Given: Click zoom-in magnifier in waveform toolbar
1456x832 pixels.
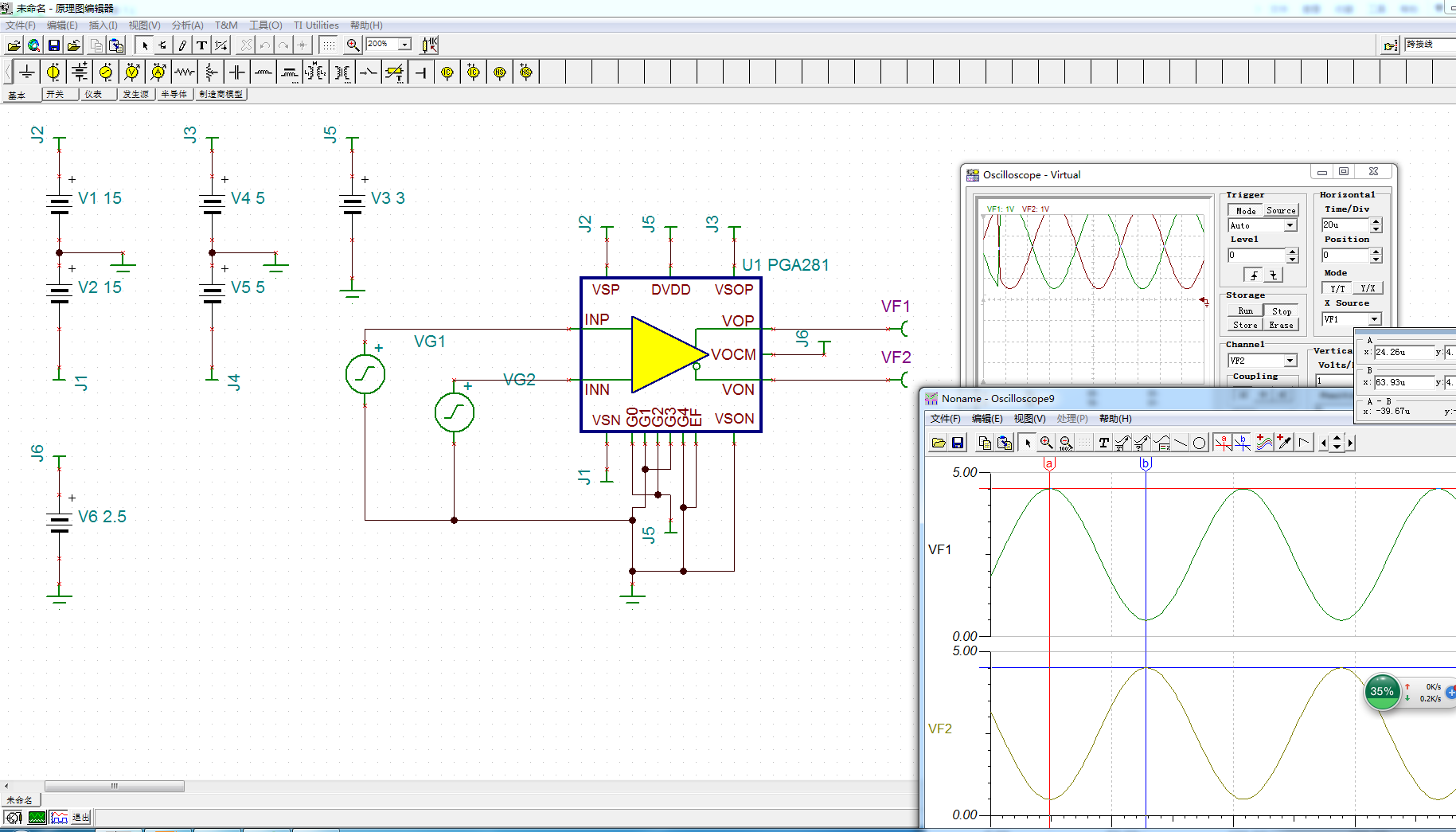Looking at the screenshot, I should coord(1046,443).
